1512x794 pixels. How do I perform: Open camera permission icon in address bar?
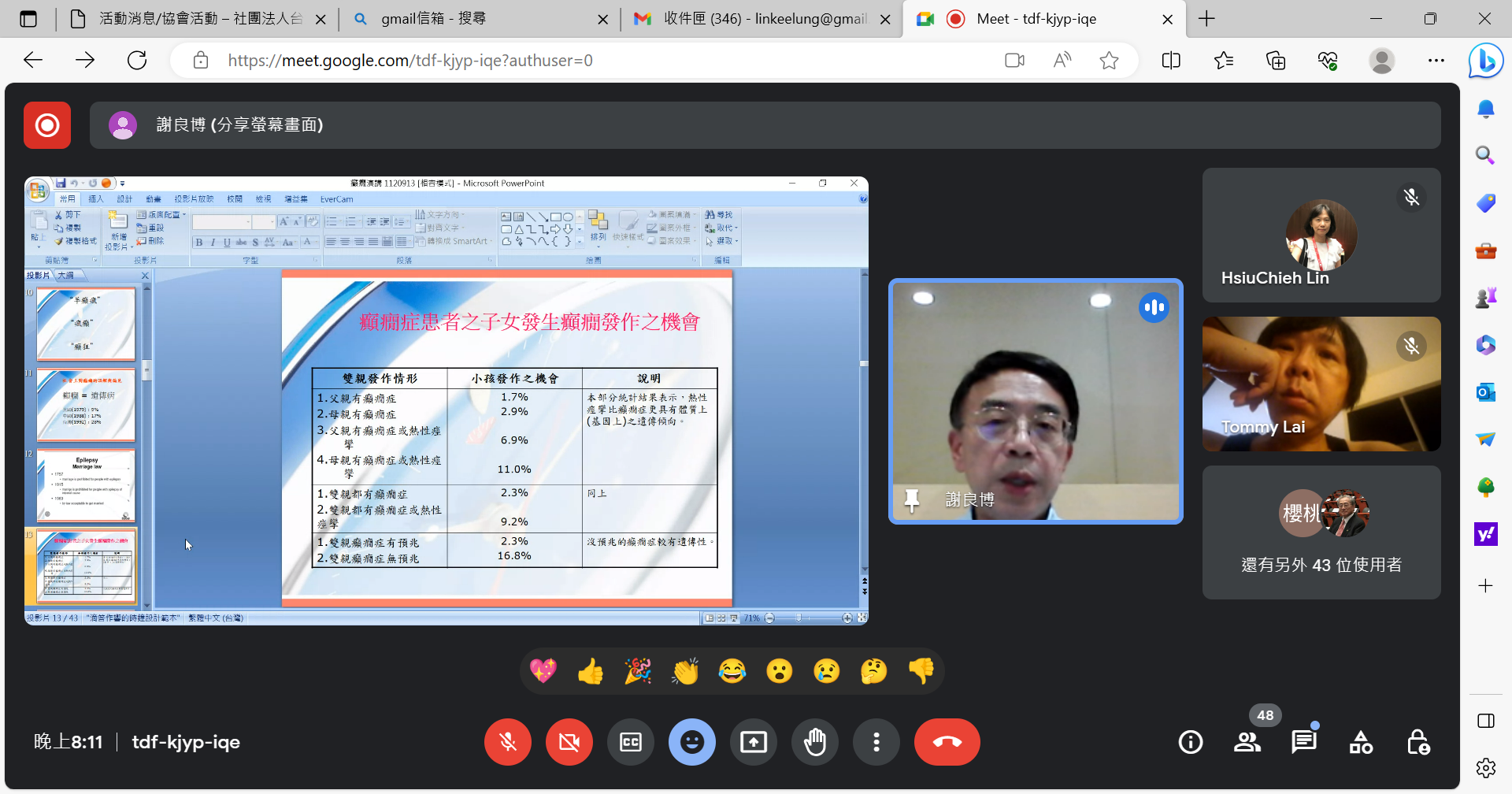(1015, 61)
